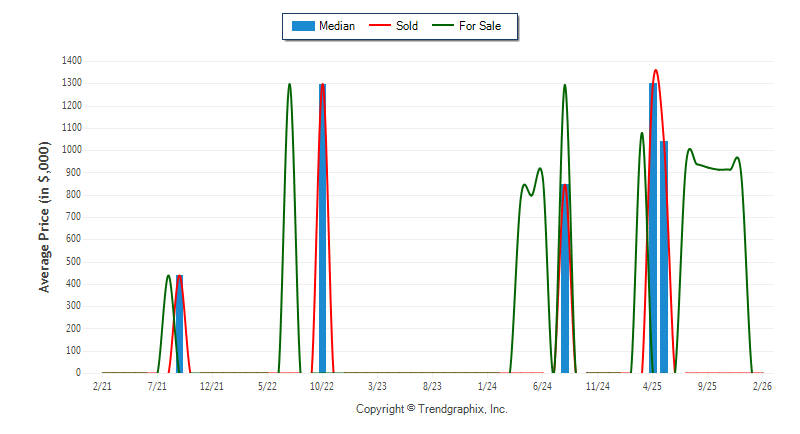Click the Copyright Trendgraphix, Inc. text

[432, 409]
